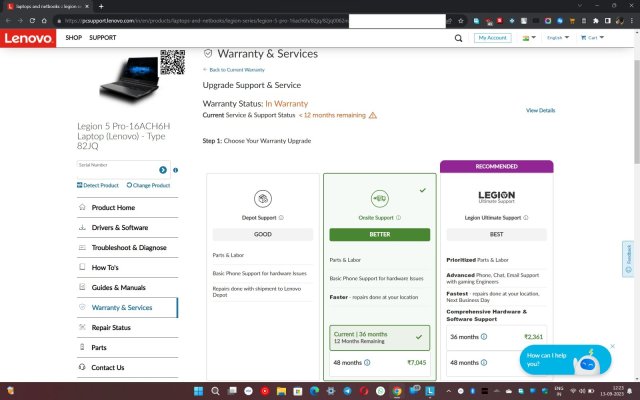Submit serial number with arrow button

coord(163,170)
